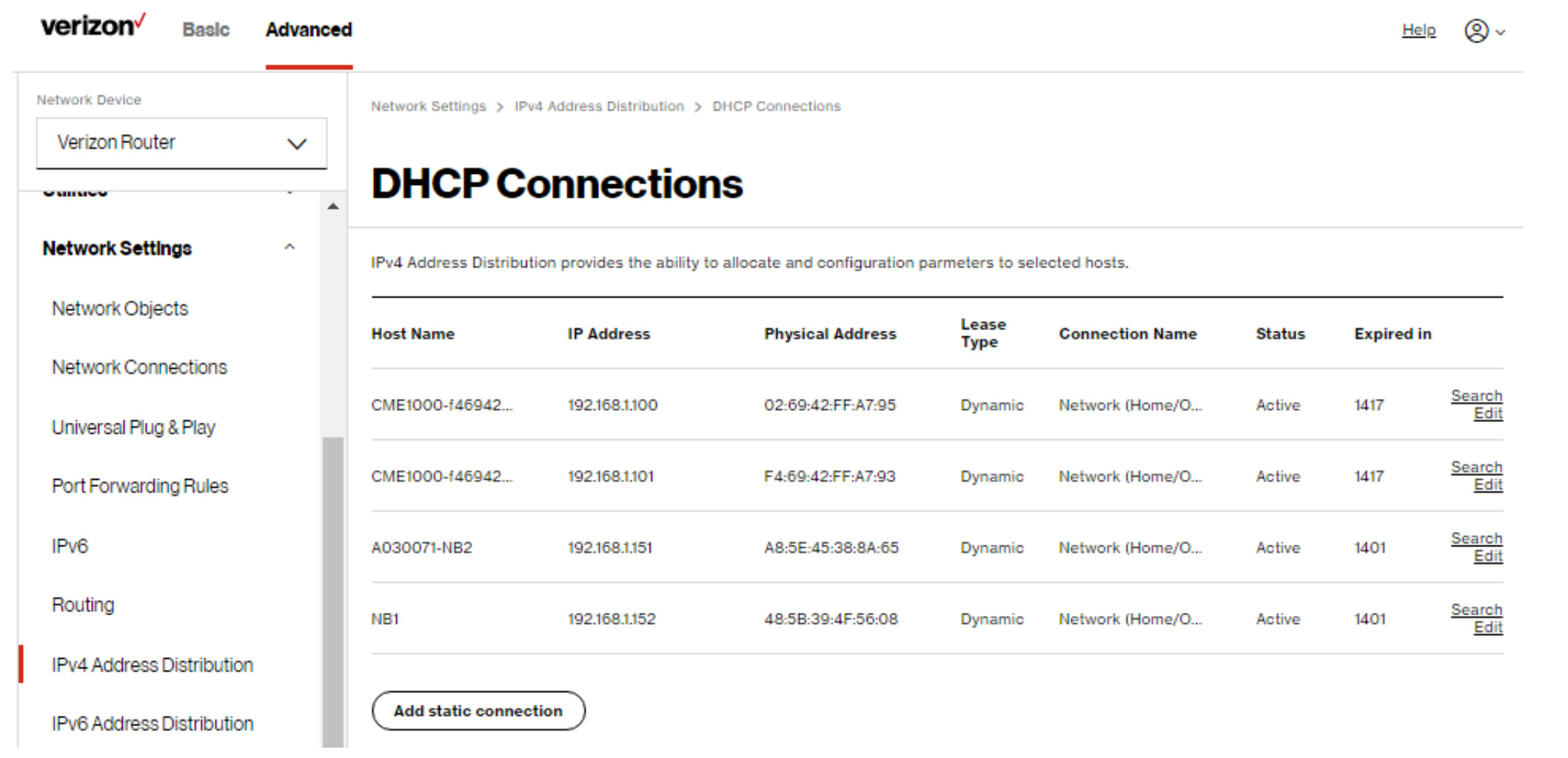
Task: Click Add static connection button
Action: [478, 711]
